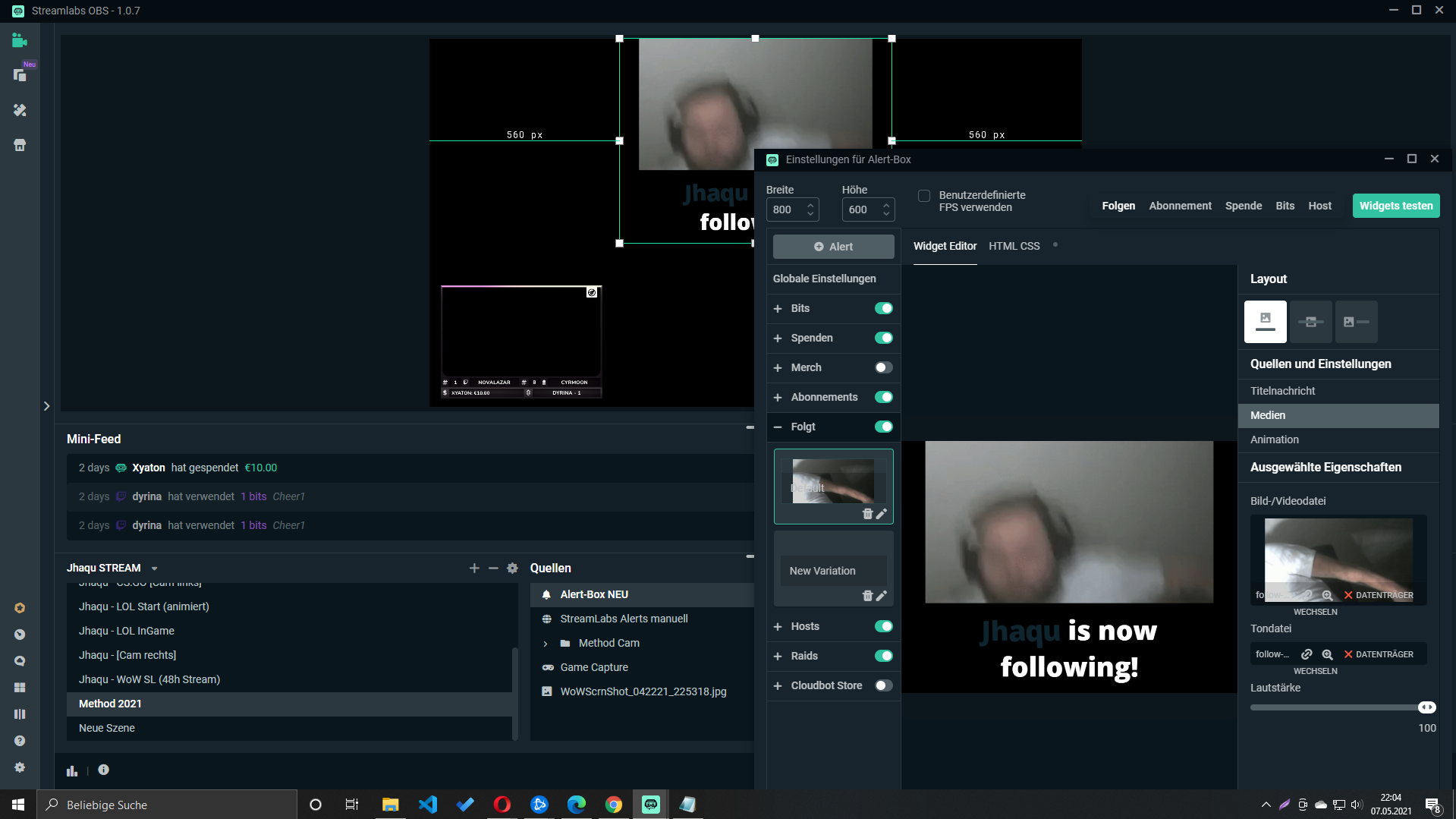The height and width of the screenshot is (819, 1456).
Task: Click the scene settings gear icon
Action: (x=512, y=568)
